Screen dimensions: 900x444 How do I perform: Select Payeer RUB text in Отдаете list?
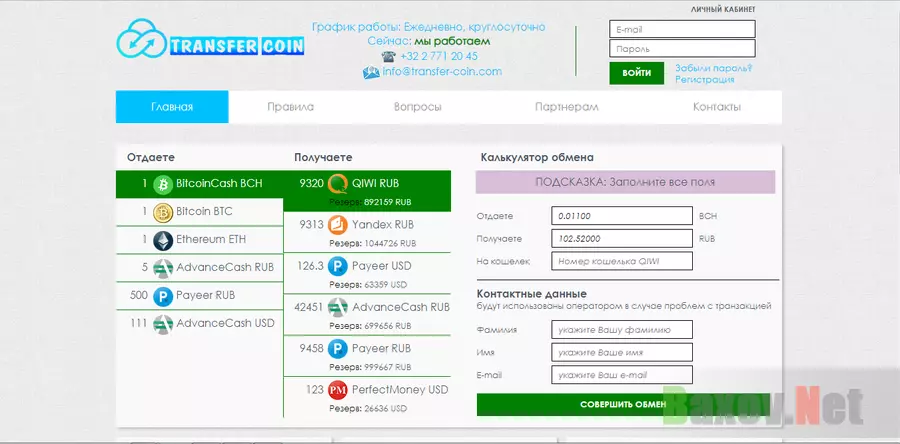(205, 295)
